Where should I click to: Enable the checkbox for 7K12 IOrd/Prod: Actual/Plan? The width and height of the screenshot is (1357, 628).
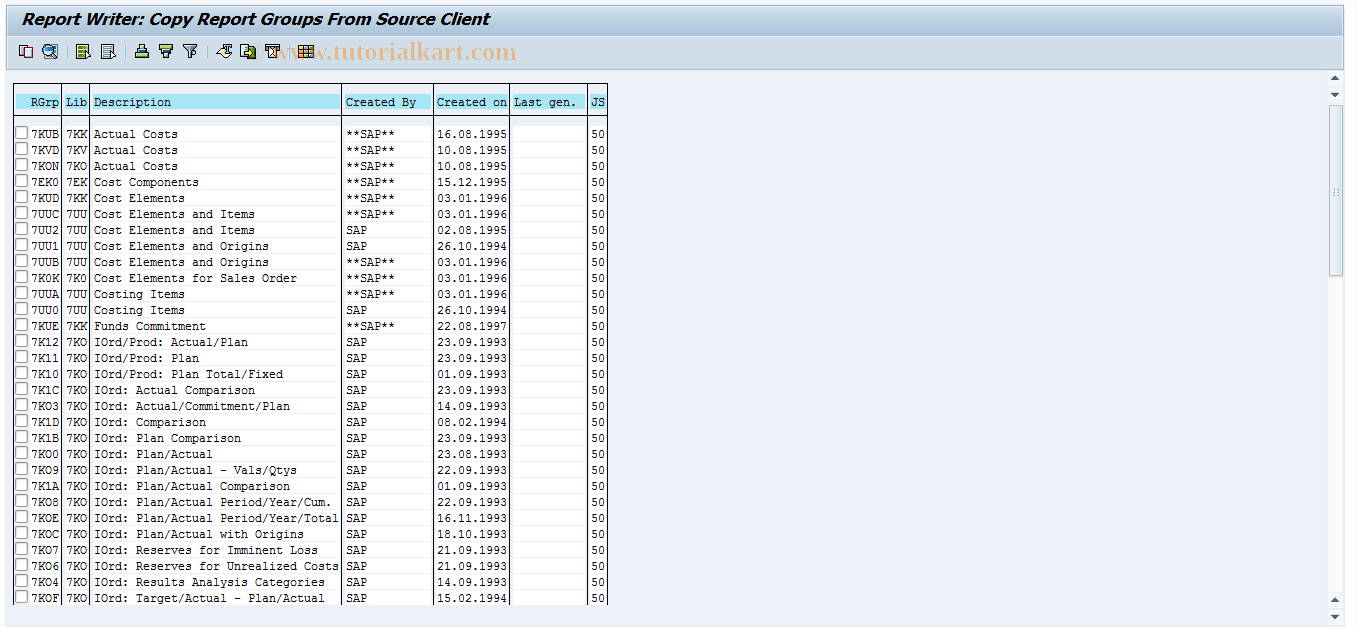click(21, 341)
